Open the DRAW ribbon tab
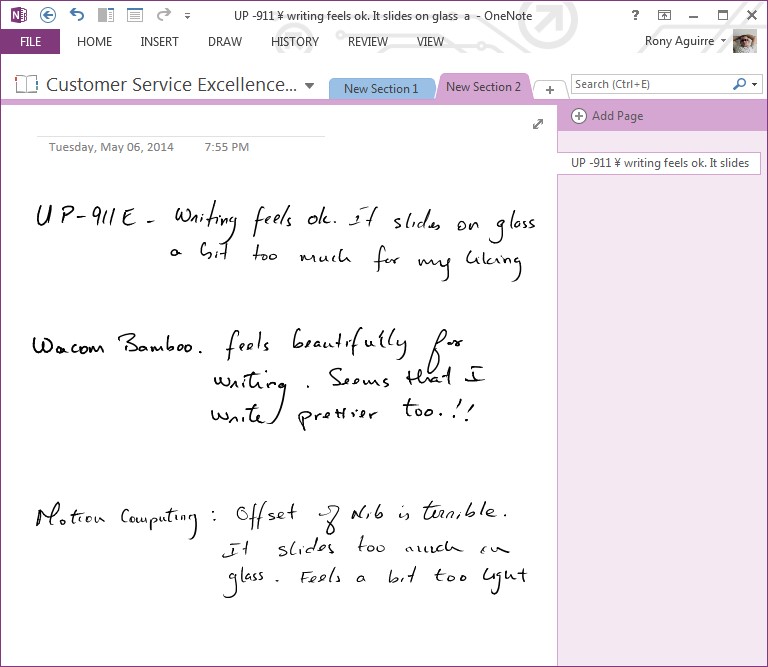The image size is (768, 667). click(x=225, y=42)
